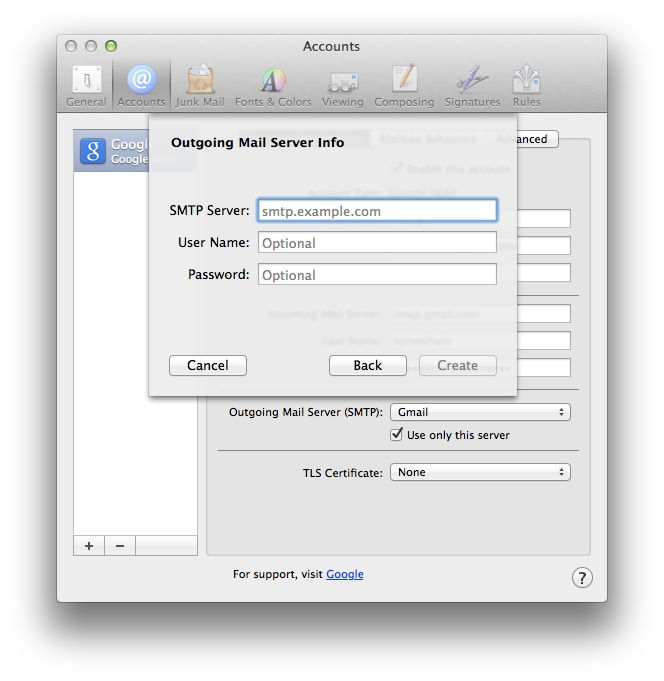Open the Rules preferences pane
The width and height of the screenshot is (664, 681).
coord(526,86)
